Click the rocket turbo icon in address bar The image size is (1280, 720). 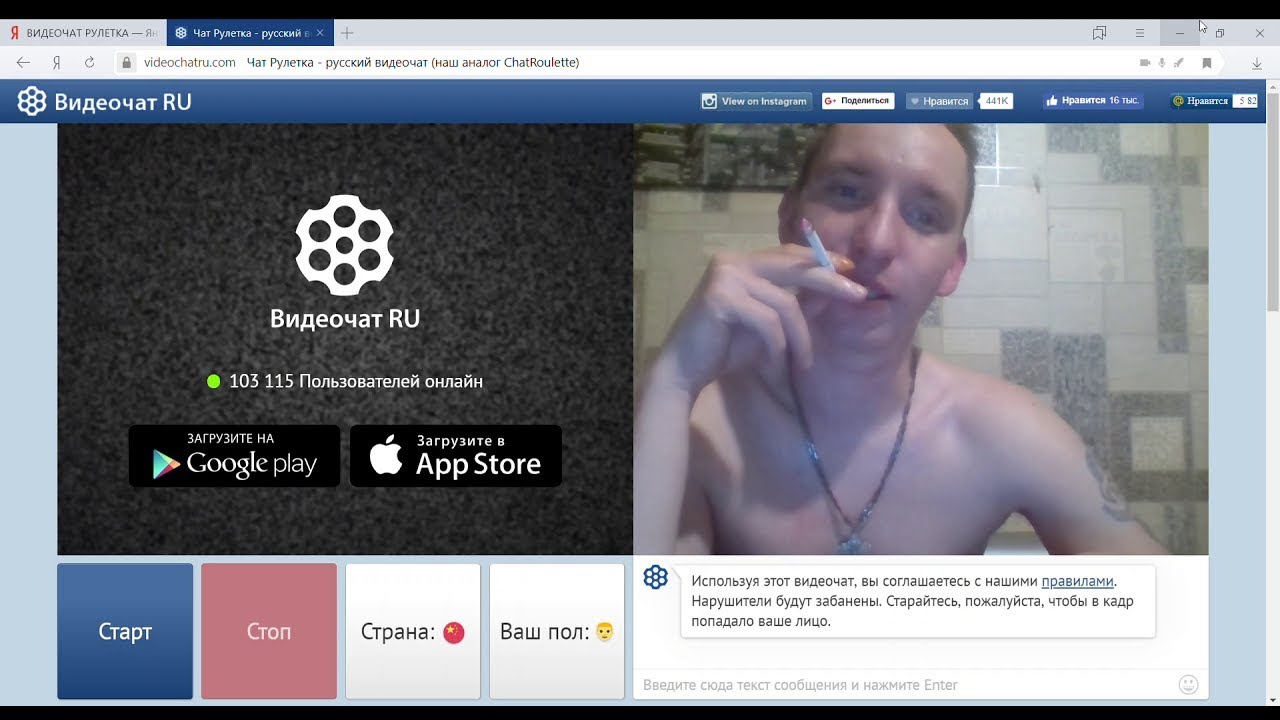point(1179,62)
